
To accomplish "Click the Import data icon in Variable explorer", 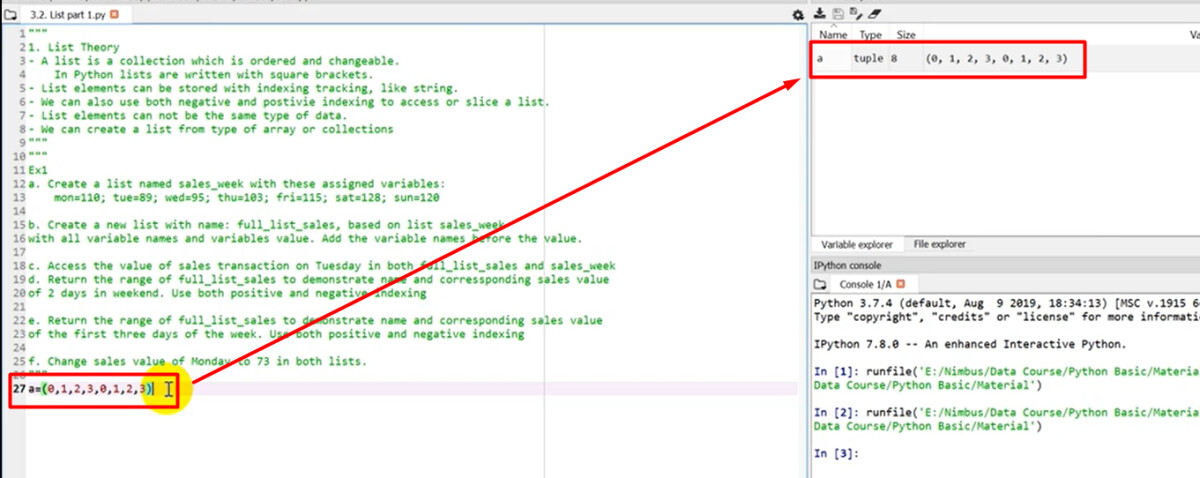I will [x=820, y=14].
